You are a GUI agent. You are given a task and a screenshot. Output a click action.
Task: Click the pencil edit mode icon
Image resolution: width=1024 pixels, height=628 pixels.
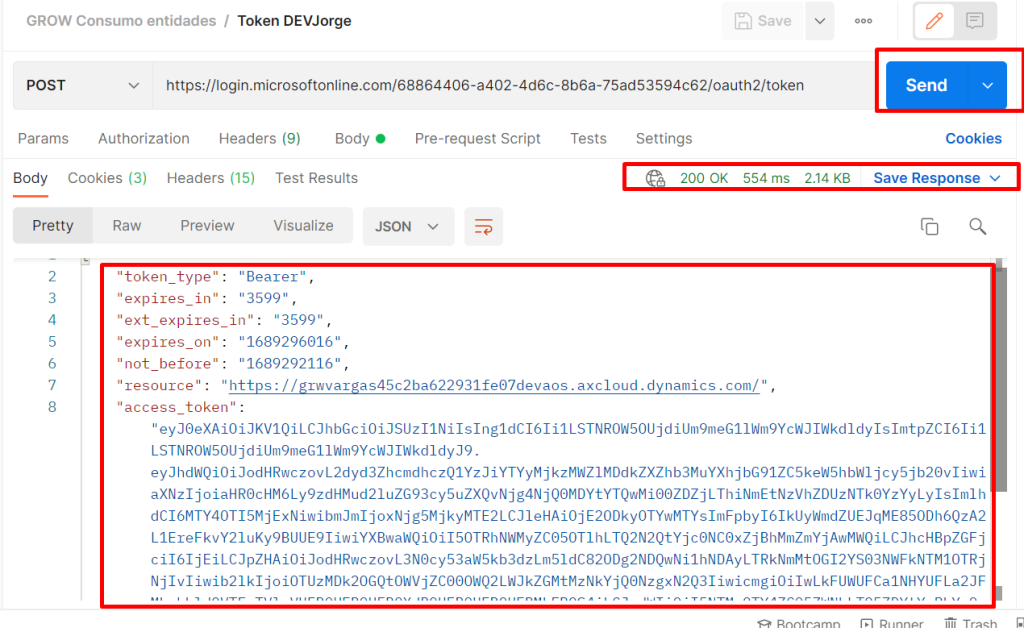click(x=935, y=21)
